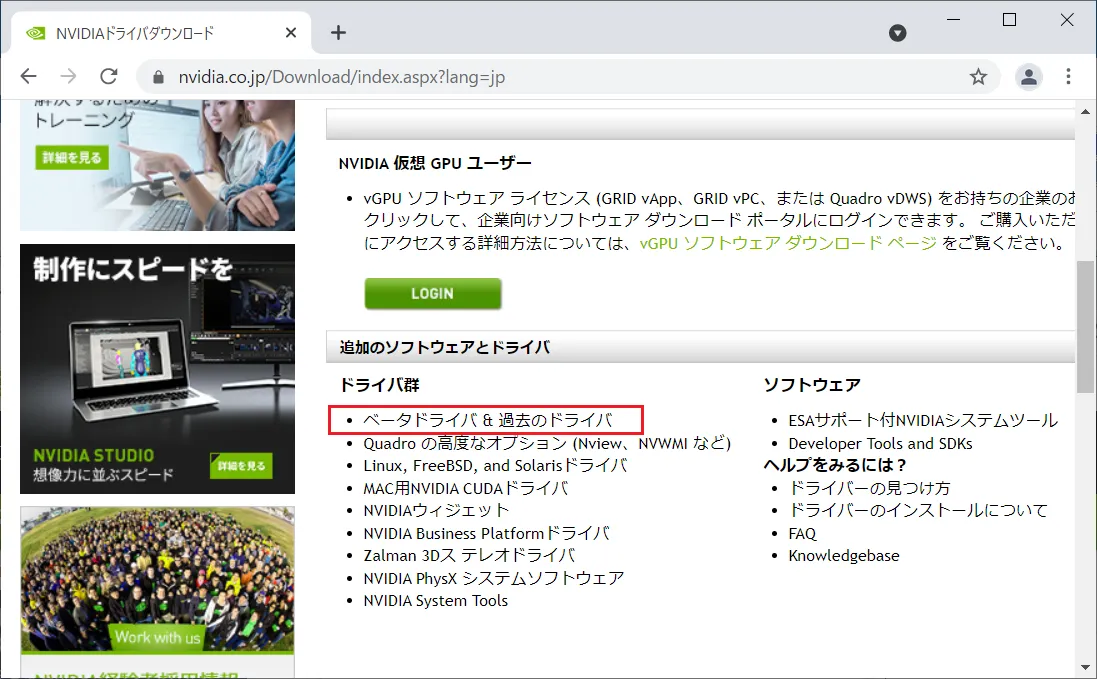Open Developer Tools and SDKs link

[880, 443]
